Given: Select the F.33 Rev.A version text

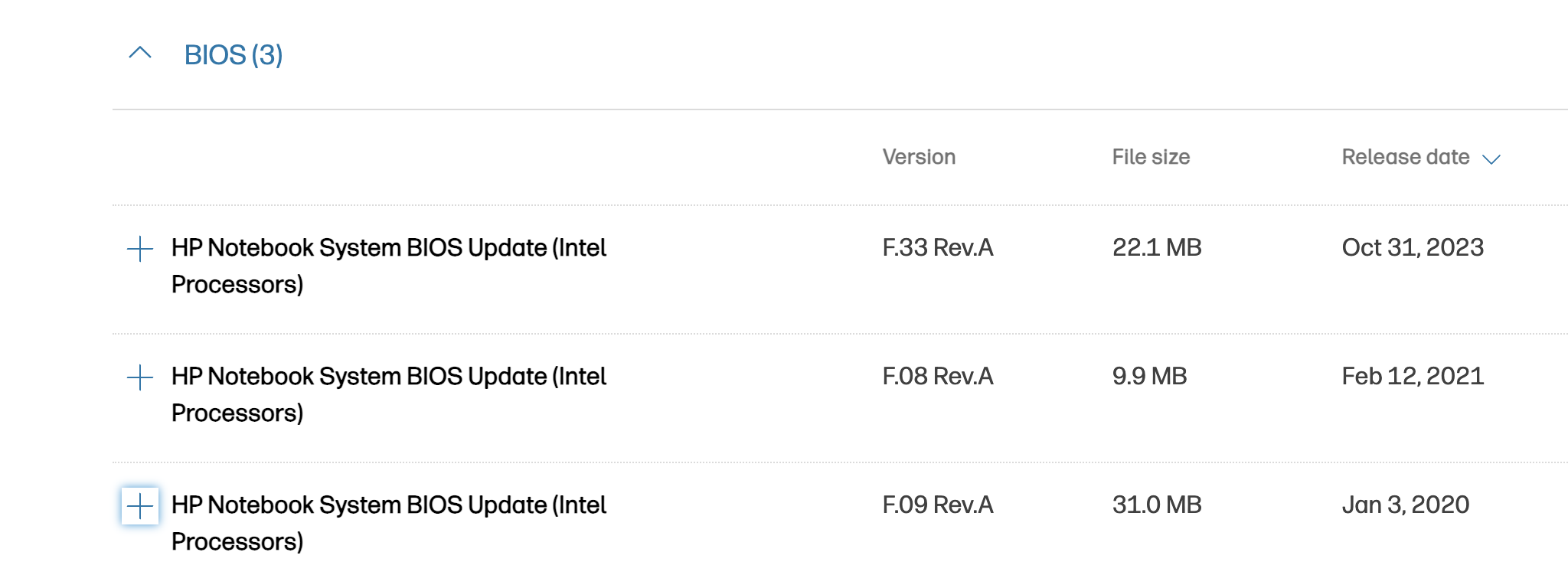Looking at the screenshot, I should (938, 247).
